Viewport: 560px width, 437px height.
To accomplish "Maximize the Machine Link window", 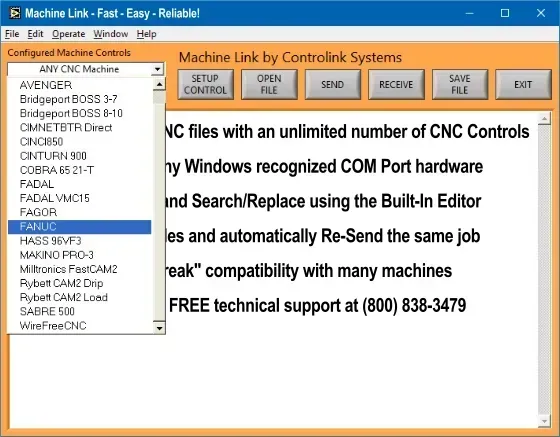I will pos(505,13).
